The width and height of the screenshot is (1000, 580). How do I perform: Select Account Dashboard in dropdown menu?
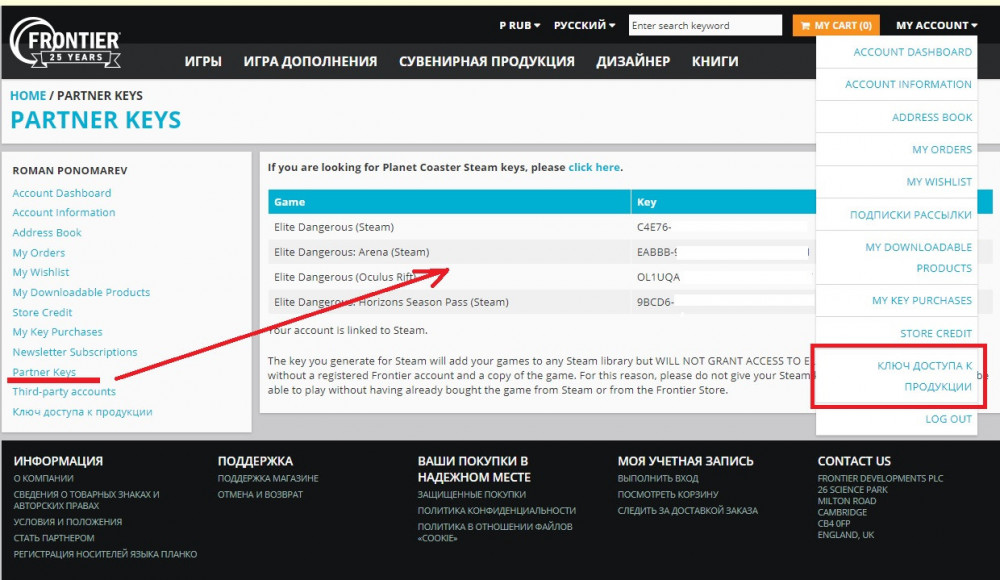(x=913, y=52)
